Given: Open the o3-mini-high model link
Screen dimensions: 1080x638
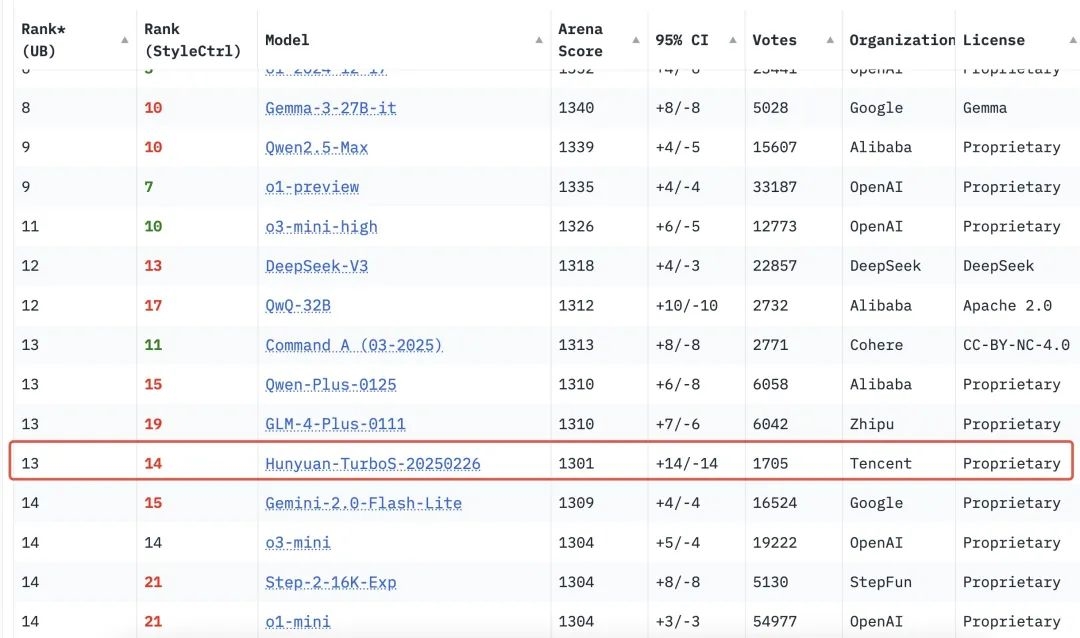Looking at the screenshot, I should click(322, 227).
